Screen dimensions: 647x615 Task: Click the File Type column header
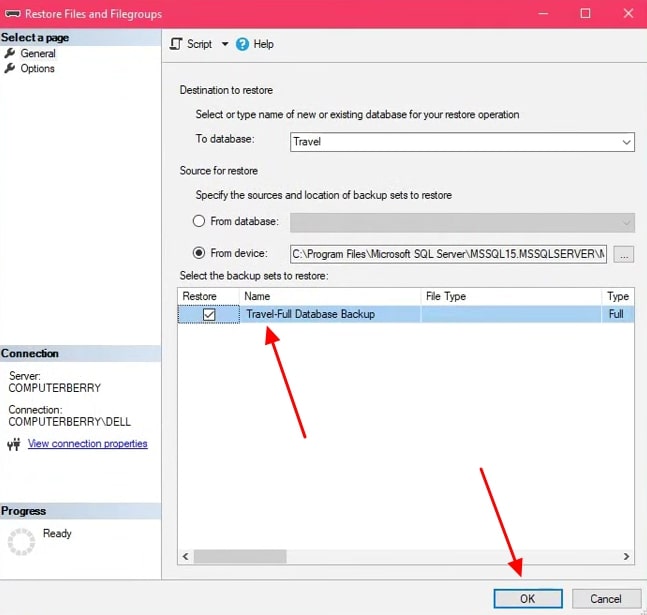[x=511, y=296]
